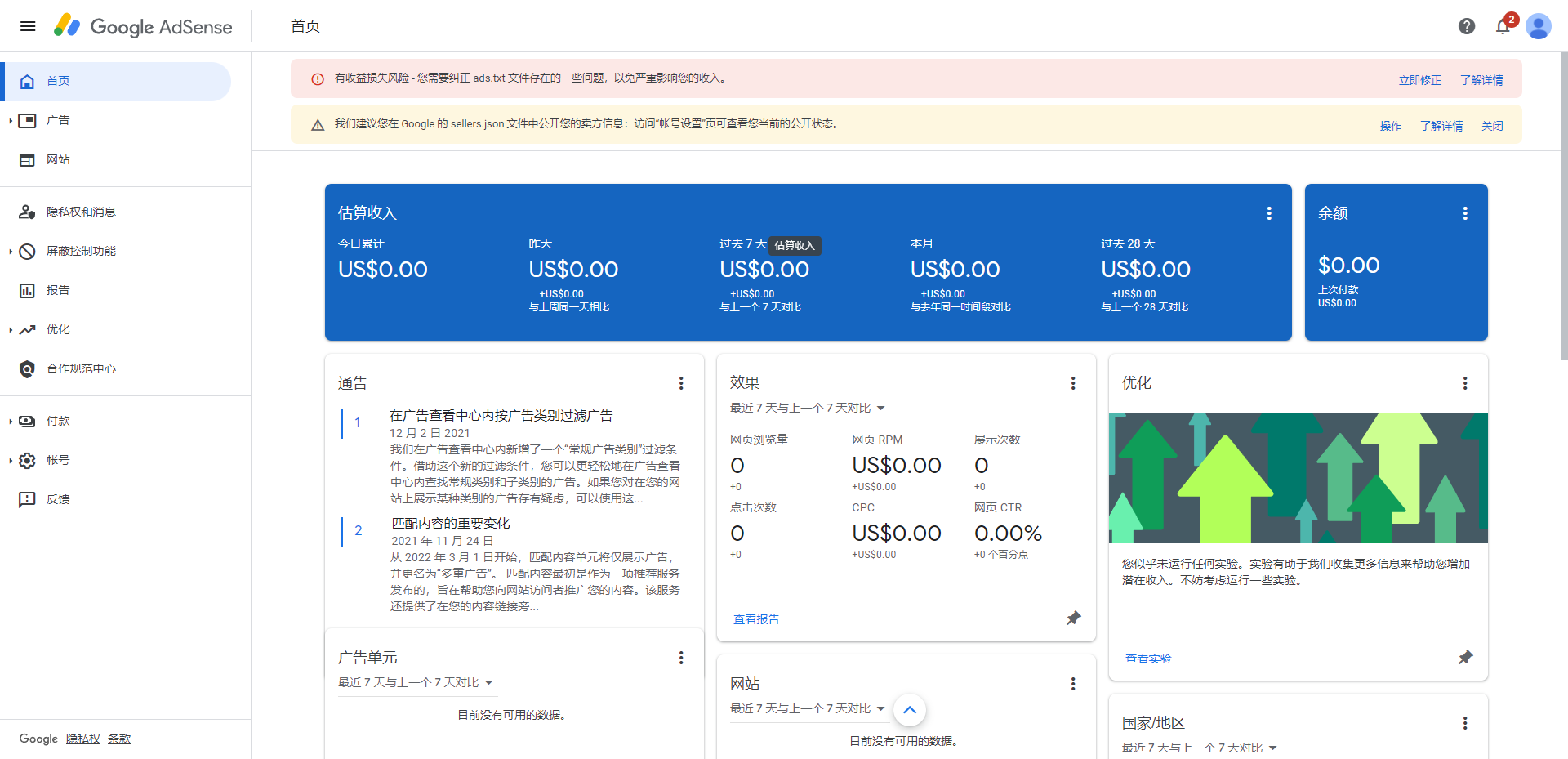Click the 网页 RPM value US$0.00
The height and width of the screenshot is (759, 1568).
(897, 465)
